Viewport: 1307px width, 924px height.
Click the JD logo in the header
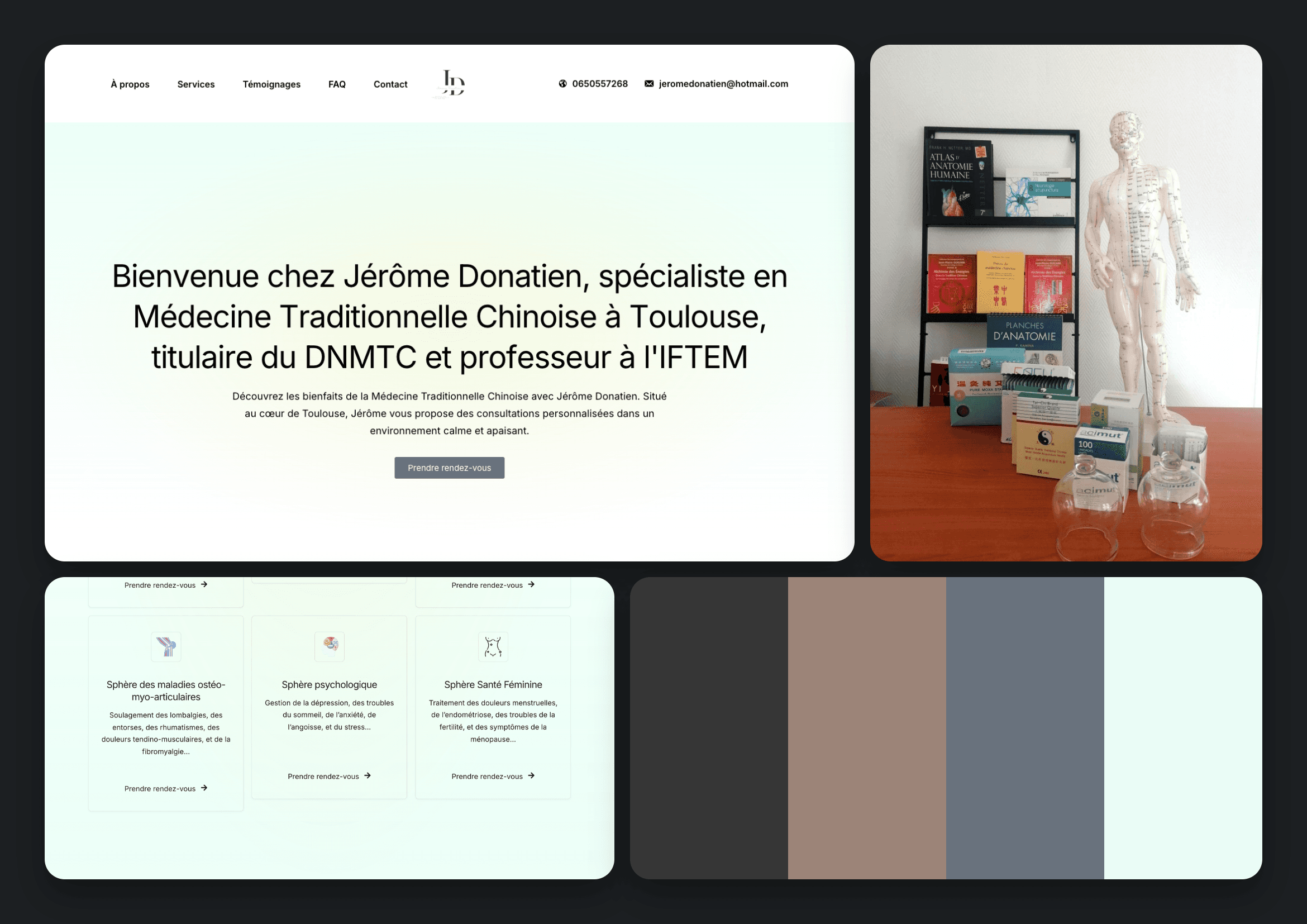click(x=450, y=84)
